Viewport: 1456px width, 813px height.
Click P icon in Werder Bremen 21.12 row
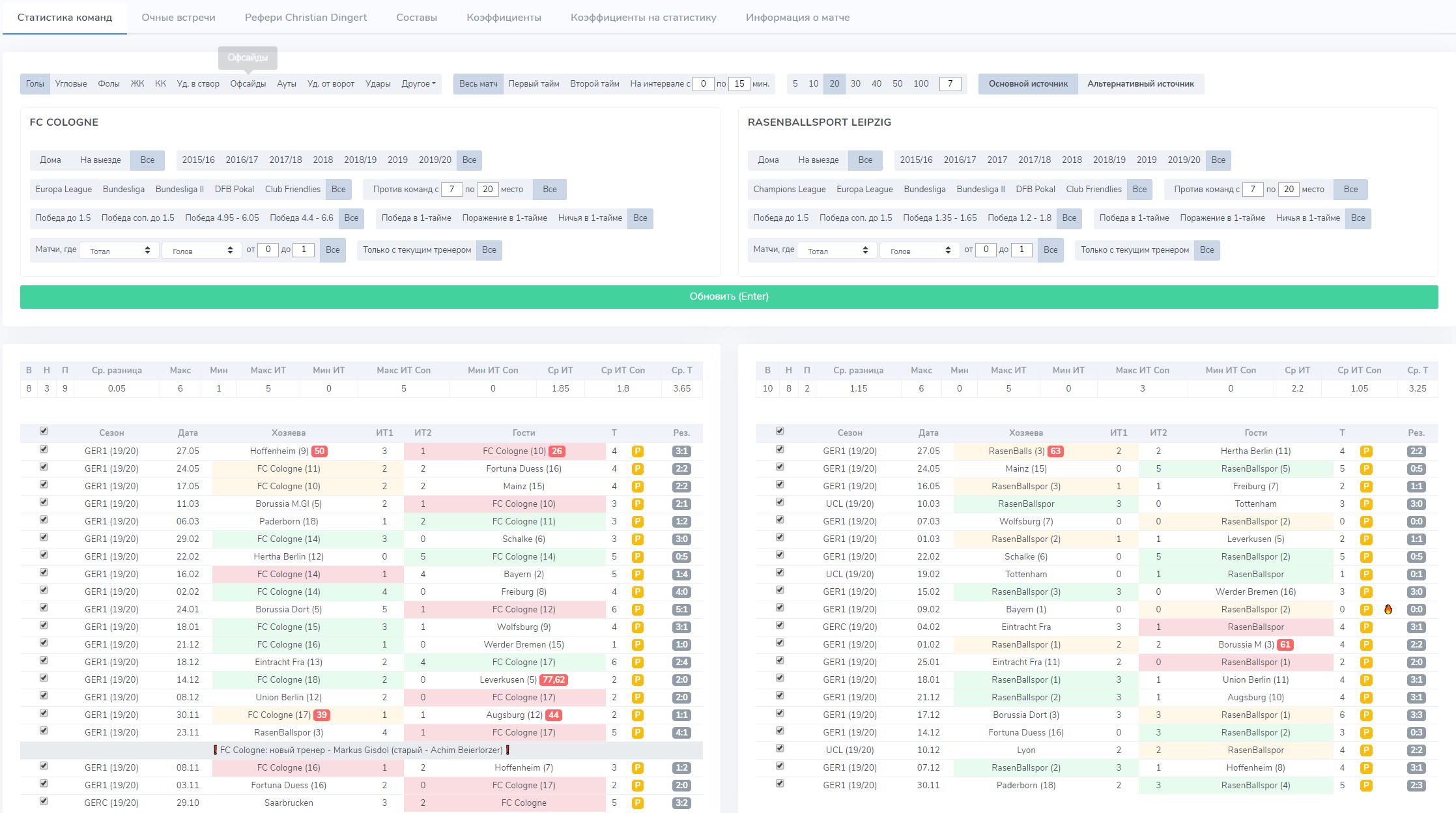tap(638, 644)
